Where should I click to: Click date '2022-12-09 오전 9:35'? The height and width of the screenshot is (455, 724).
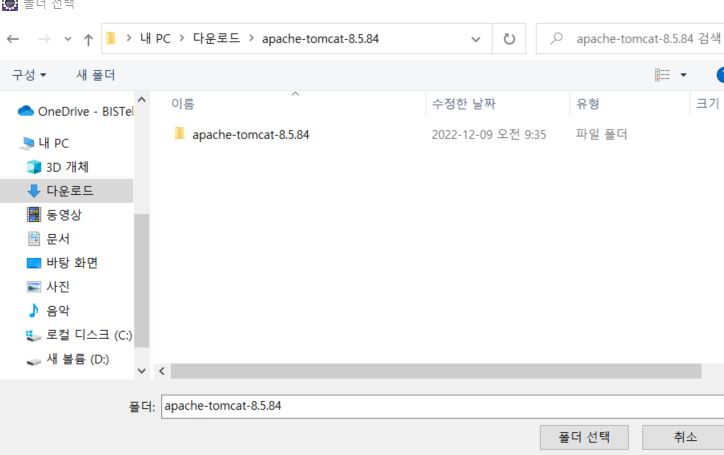(489, 134)
